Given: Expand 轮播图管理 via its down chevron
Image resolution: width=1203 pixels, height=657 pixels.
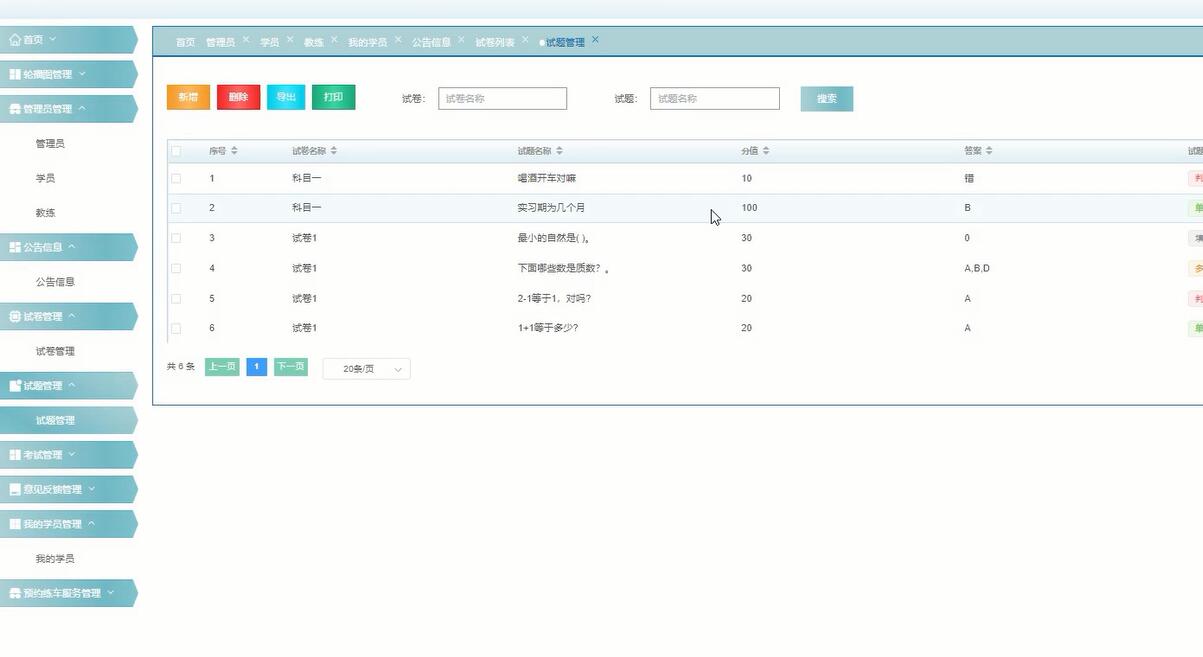Looking at the screenshot, I should [82, 74].
